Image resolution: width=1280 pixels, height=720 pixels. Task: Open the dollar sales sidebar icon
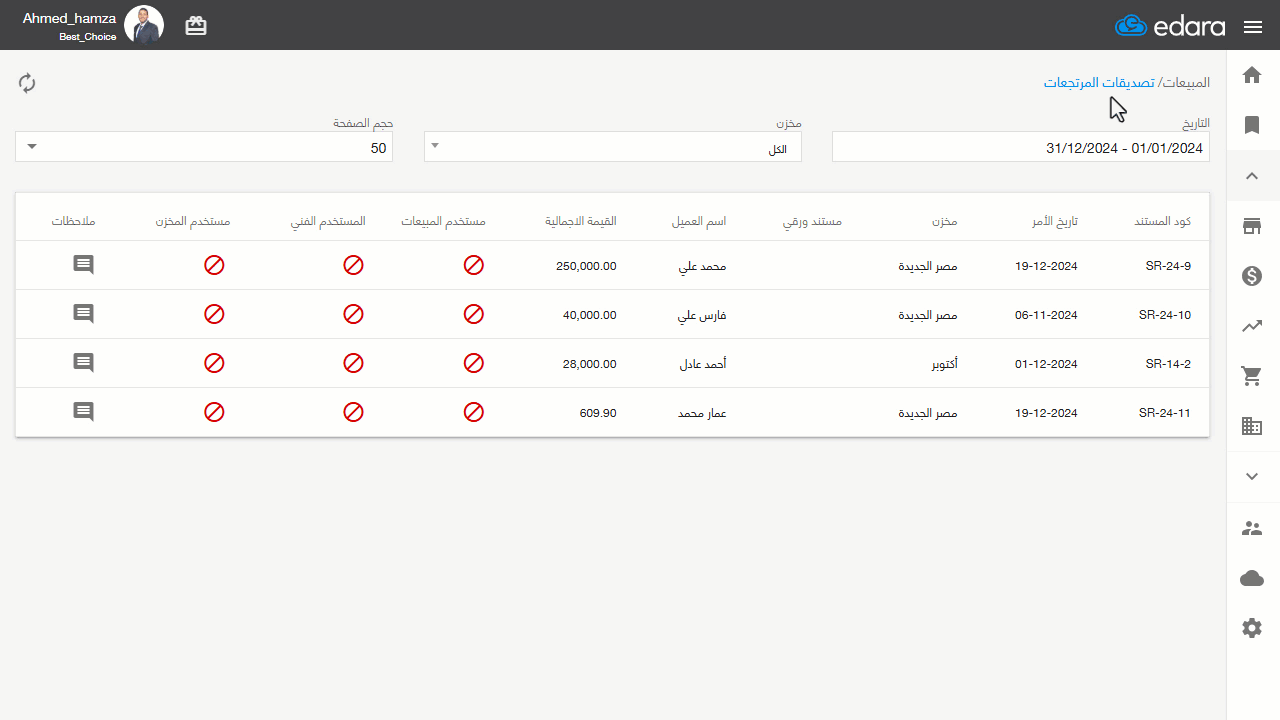[x=1252, y=276]
